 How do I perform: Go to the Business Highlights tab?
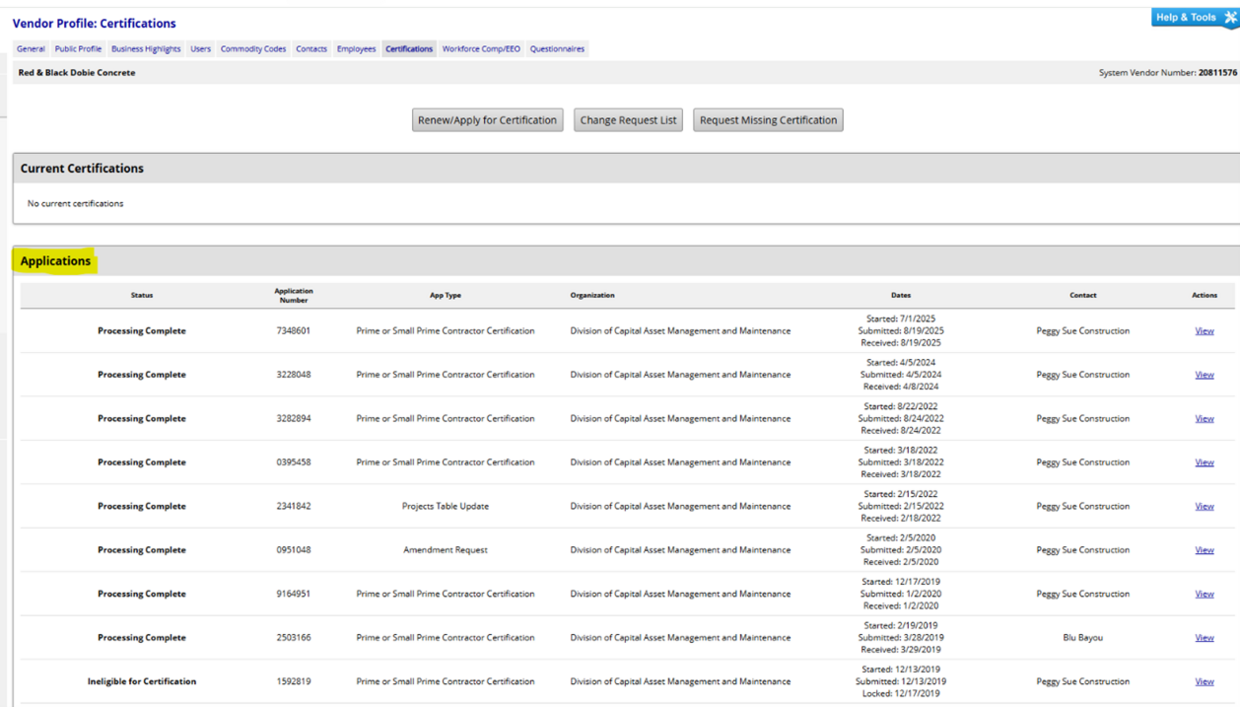[146, 49]
